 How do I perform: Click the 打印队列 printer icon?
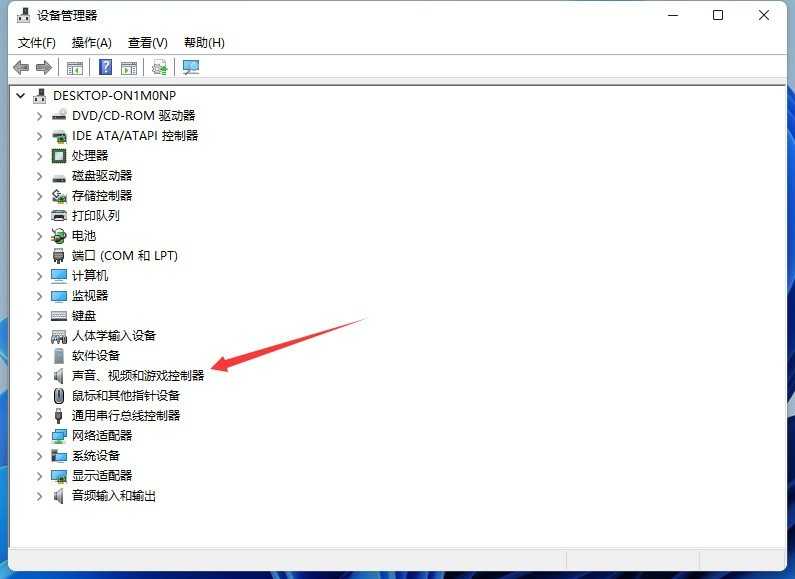(x=59, y=215)
